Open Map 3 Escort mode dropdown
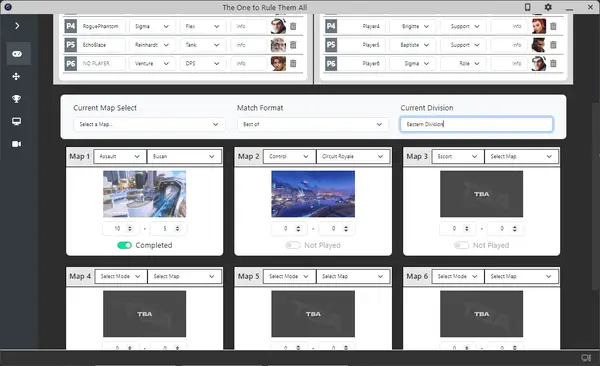Screen dimensions: 600x366 [x=457, y=157]
